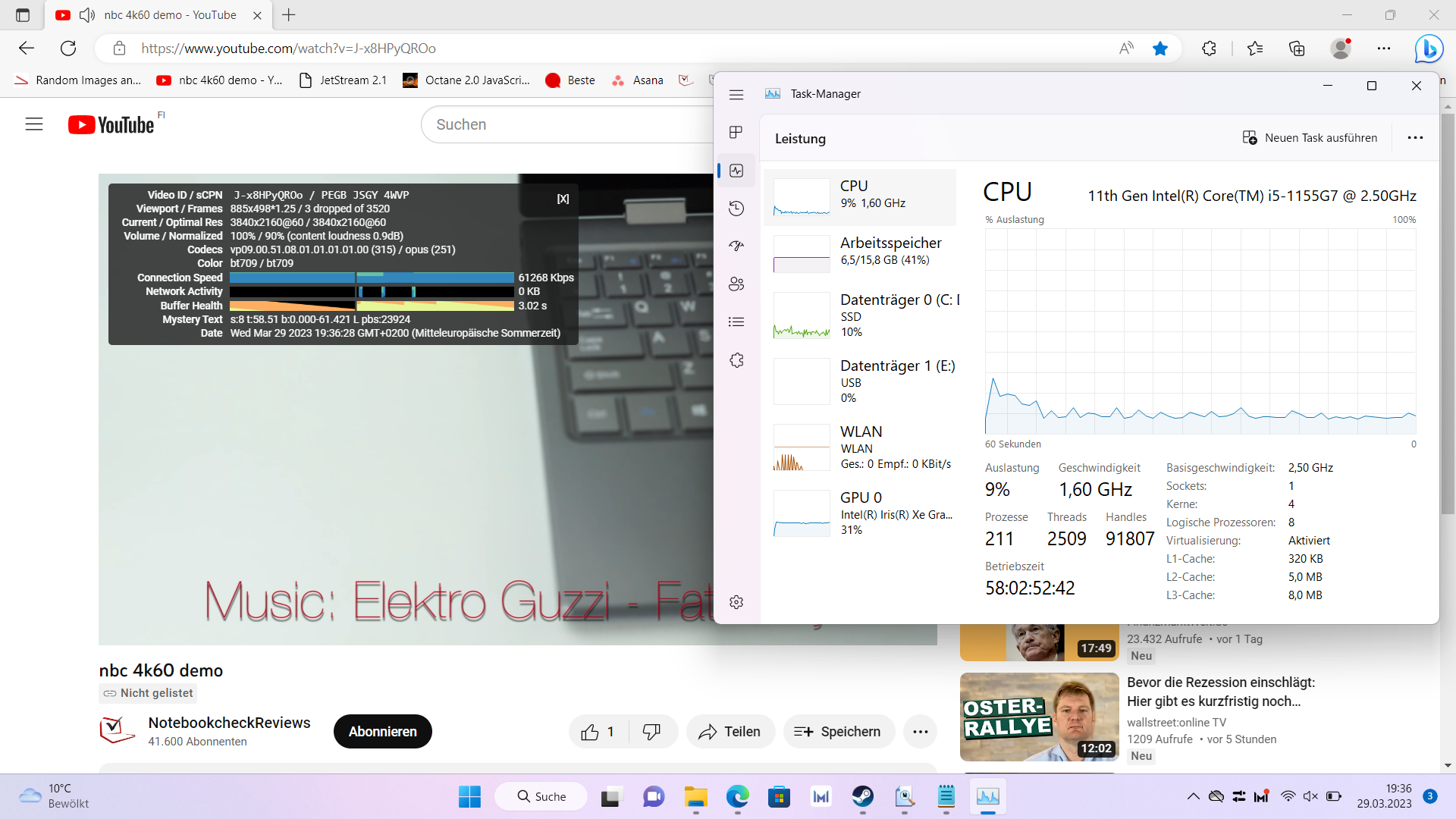1456x819 pixels.
Task: Select Arbeitsspeicher in performance list
Action: (x=861, y=253)
